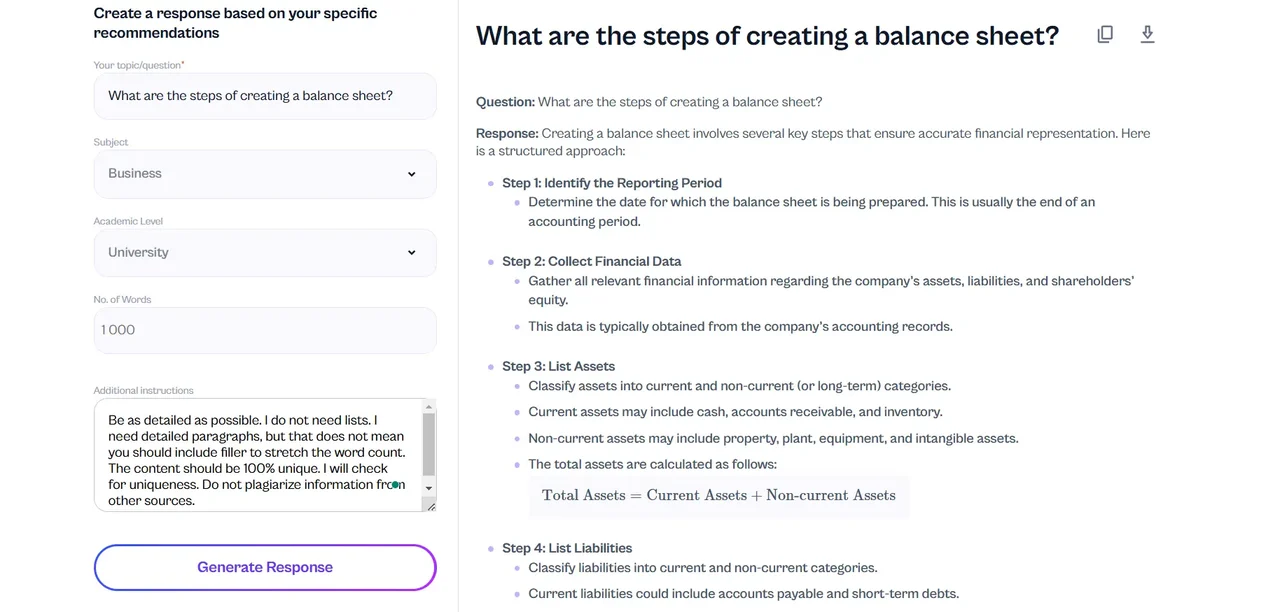Click inside the Additional instructions text area

pyautogui.click(x=258, y=456)
